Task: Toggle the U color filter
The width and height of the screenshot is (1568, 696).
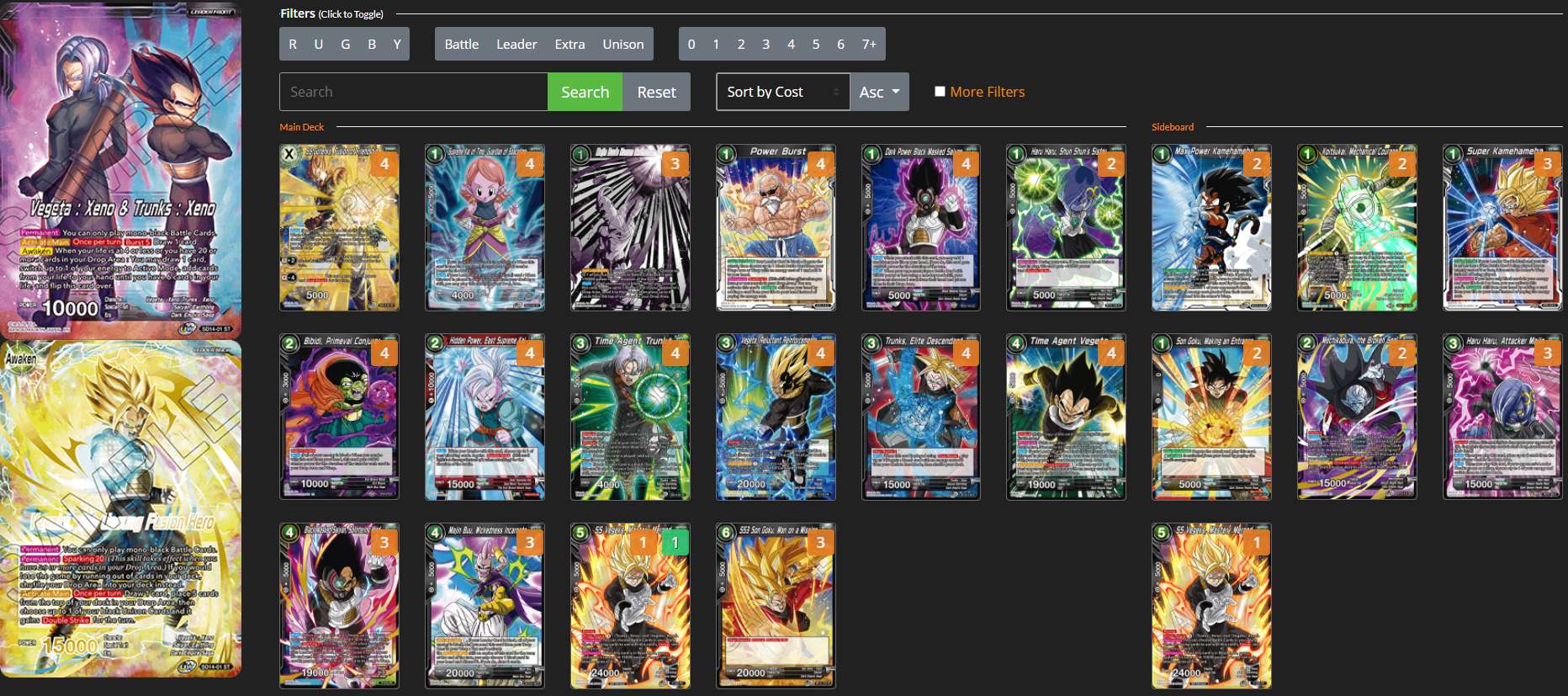Action: tap(319, 44)
